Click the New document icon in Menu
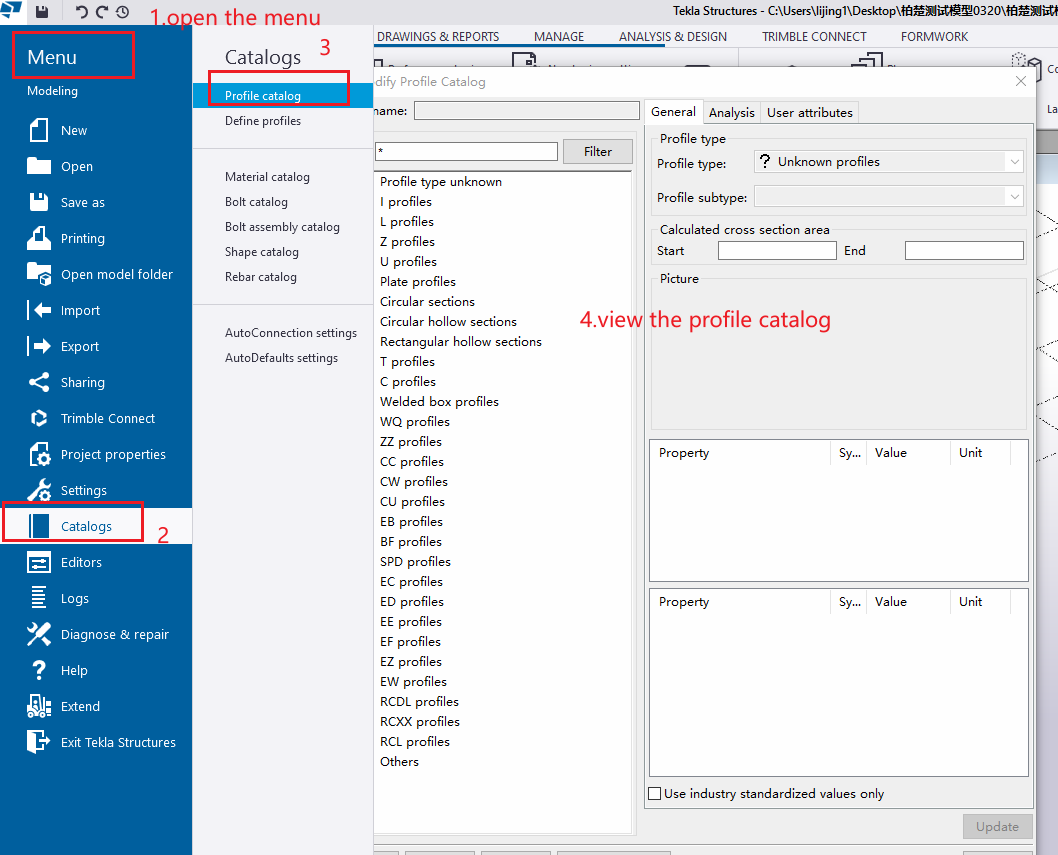The height and width of the screenshot is (855, 1058). (x=39, y=130)
